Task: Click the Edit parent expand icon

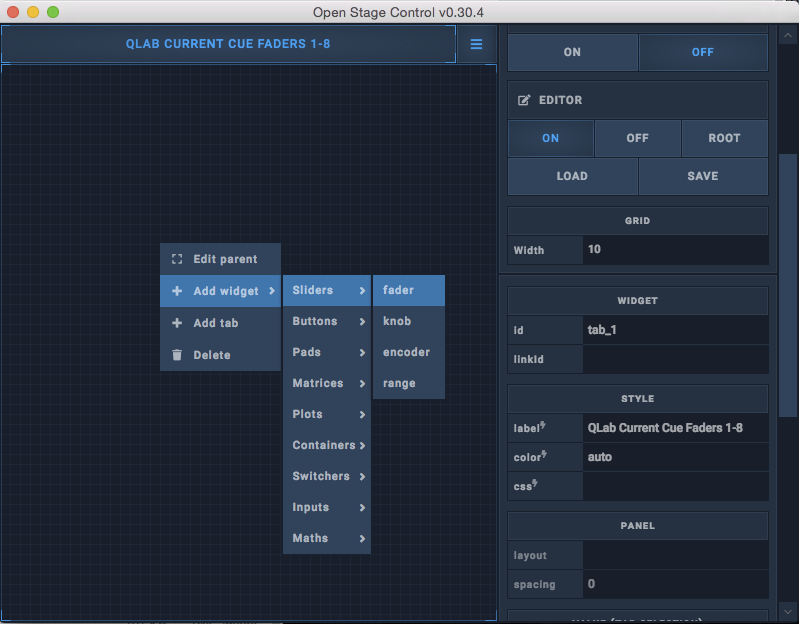Action: point(177,259)
